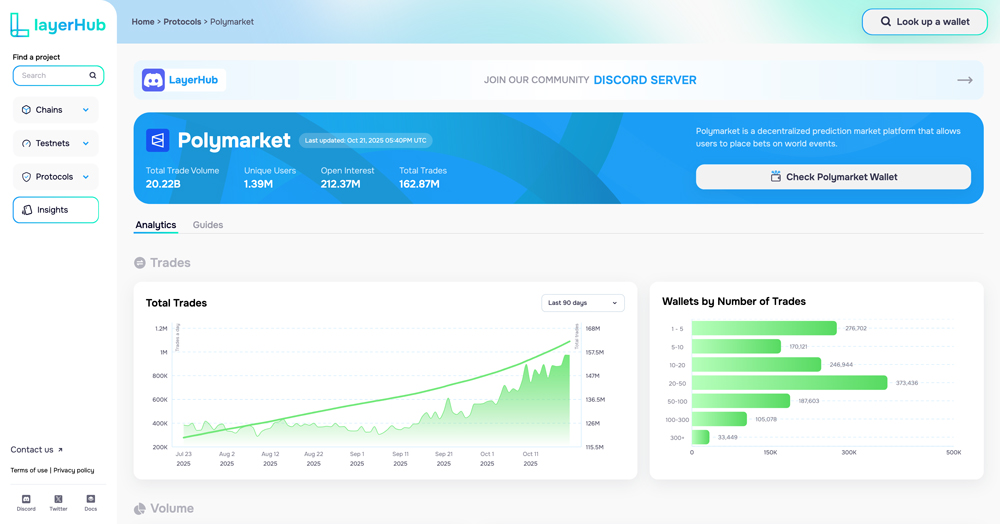Click the Insights icon
The height and width of the screenshot is (524, 1000).
pos(27,210)
